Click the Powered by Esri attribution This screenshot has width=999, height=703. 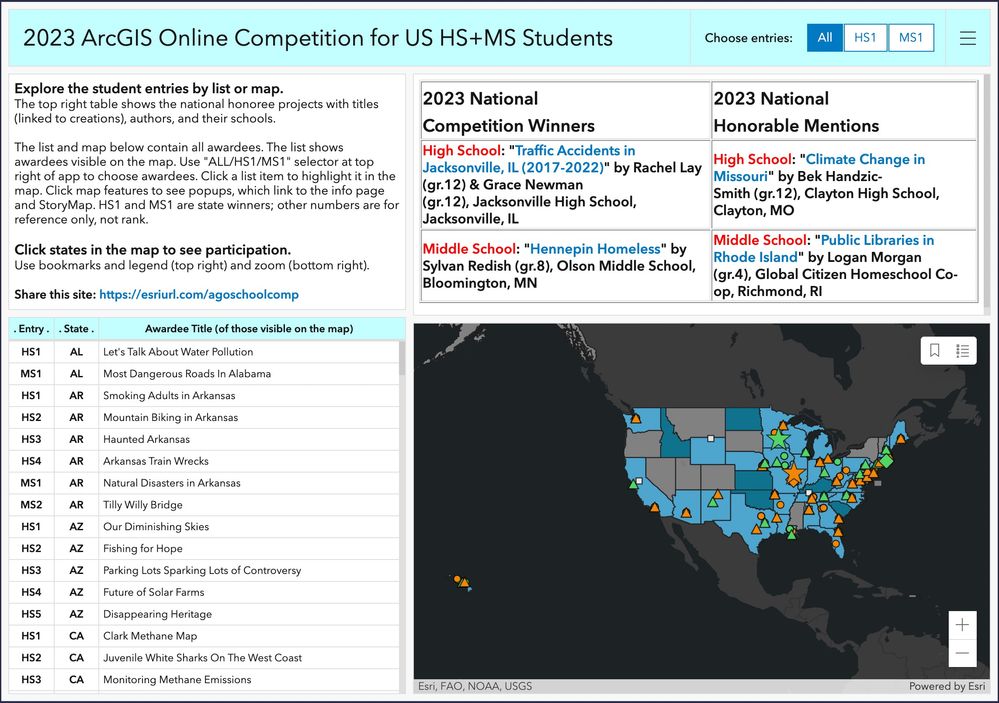click(947, 686)
